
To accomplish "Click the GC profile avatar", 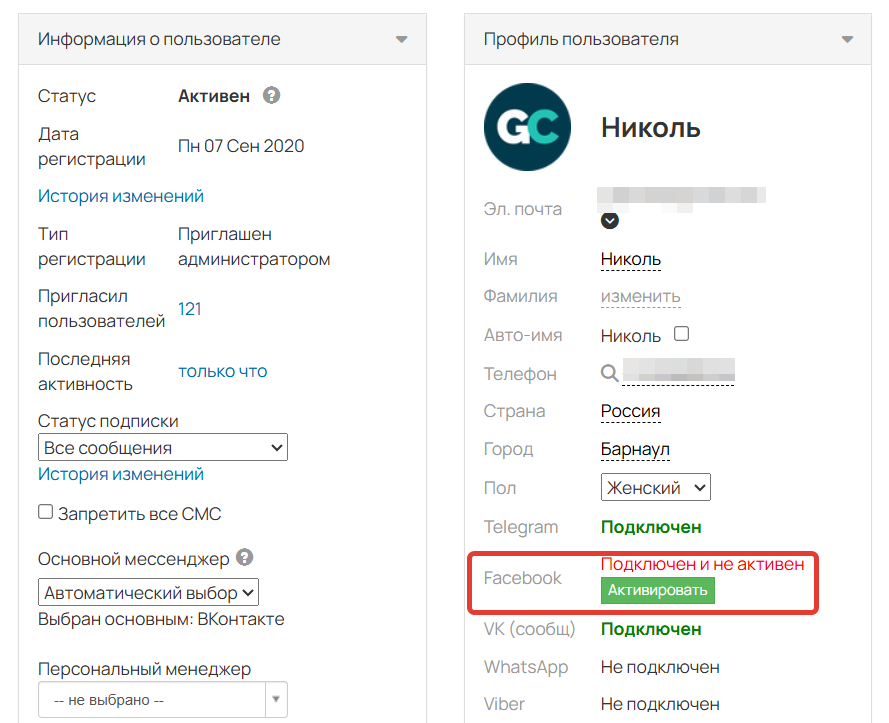I will 527,127.
